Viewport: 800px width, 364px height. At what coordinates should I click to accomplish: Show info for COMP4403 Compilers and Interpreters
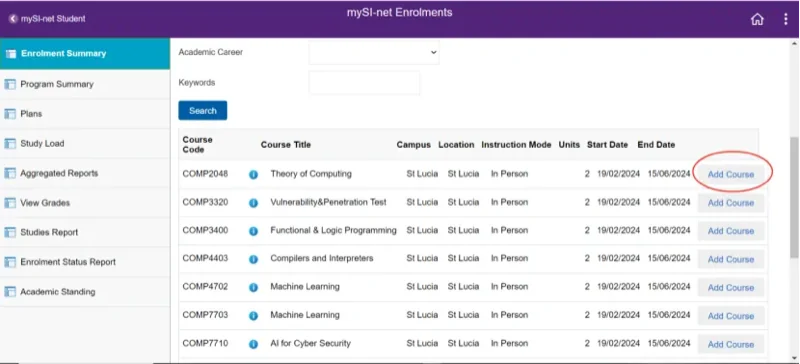pyautogui.click(x=253, y=259)
